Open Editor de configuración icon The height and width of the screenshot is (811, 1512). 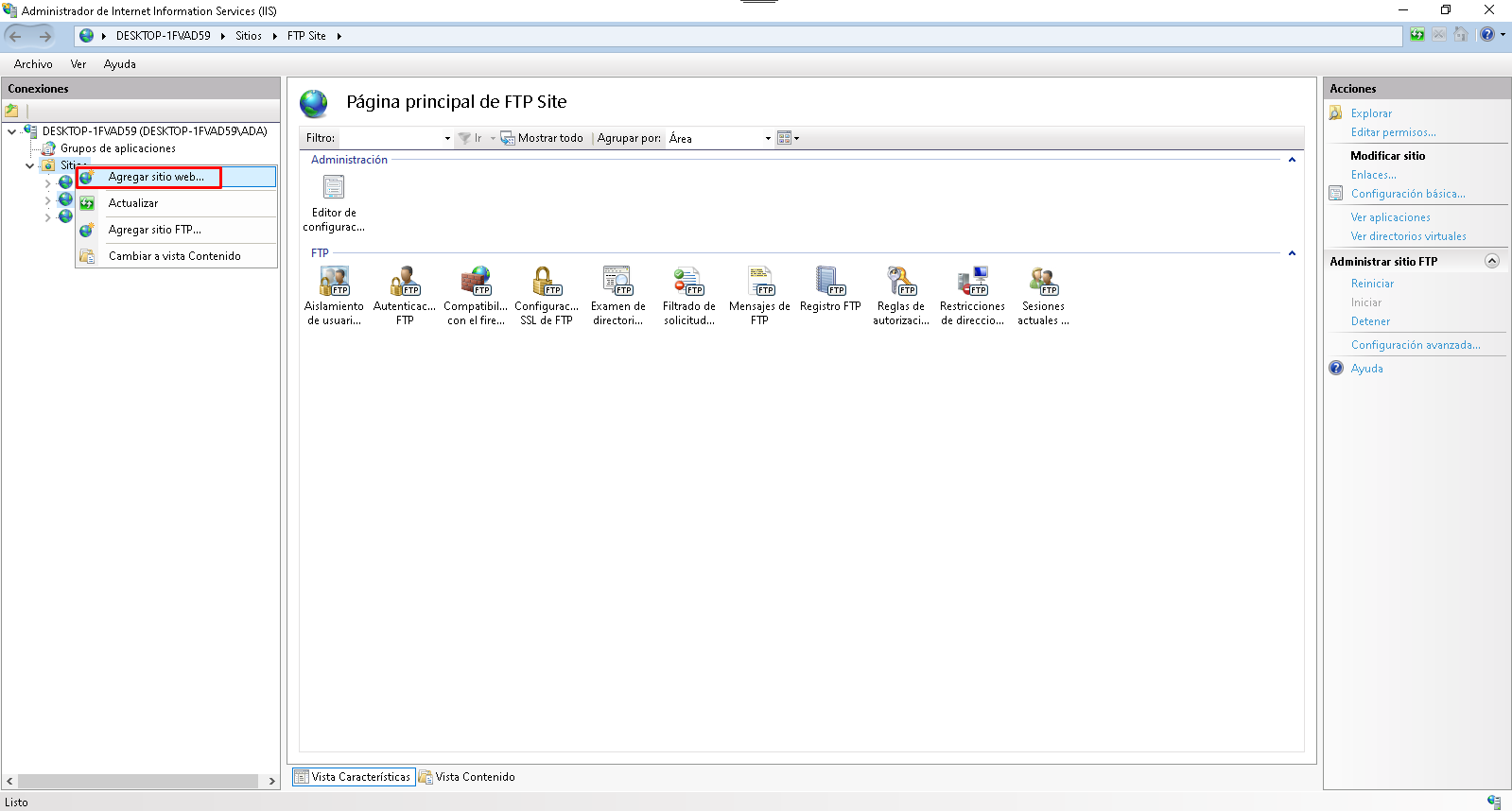tap(334, 188)
